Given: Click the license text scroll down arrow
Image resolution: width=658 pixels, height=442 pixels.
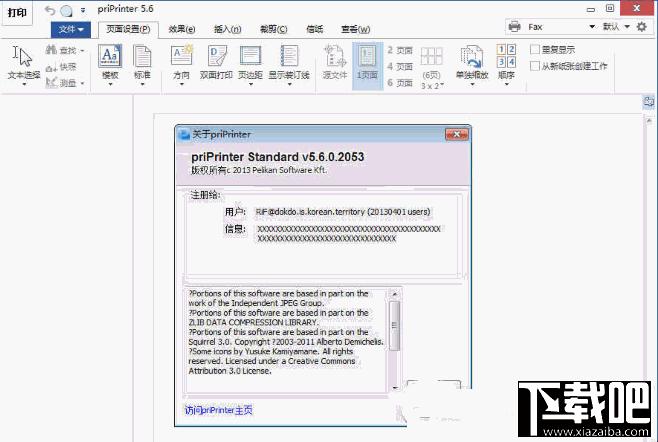Looking at the screenshot, I should tap(394, 388).
